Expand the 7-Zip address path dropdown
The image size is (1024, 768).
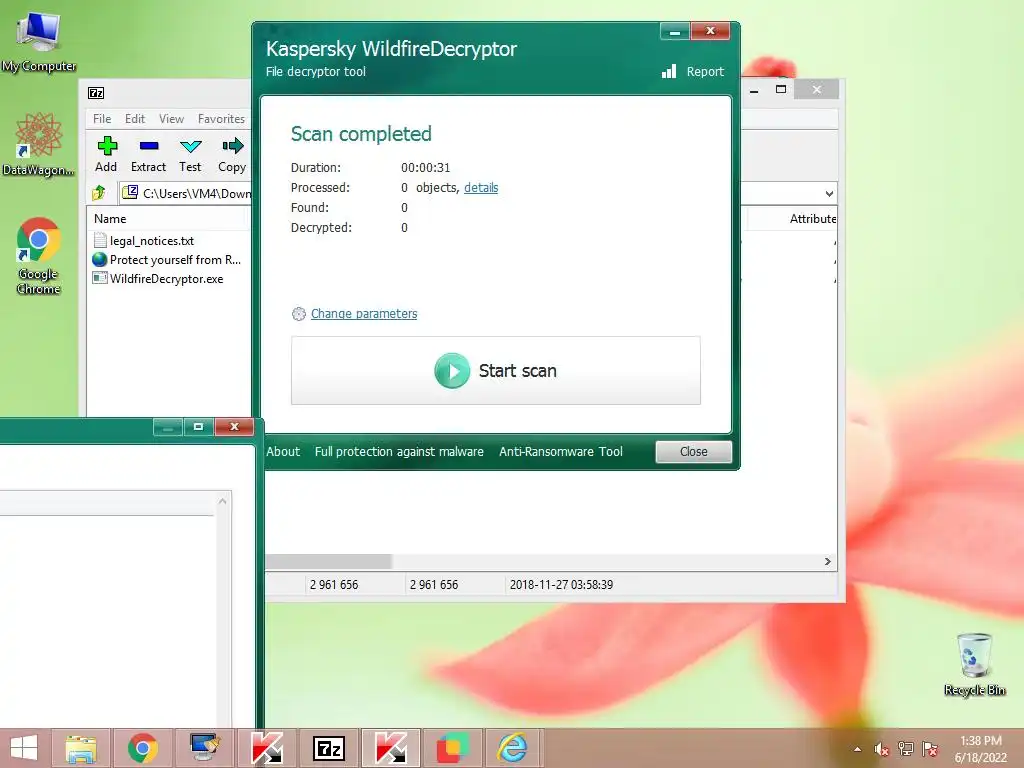click(829, 193)
